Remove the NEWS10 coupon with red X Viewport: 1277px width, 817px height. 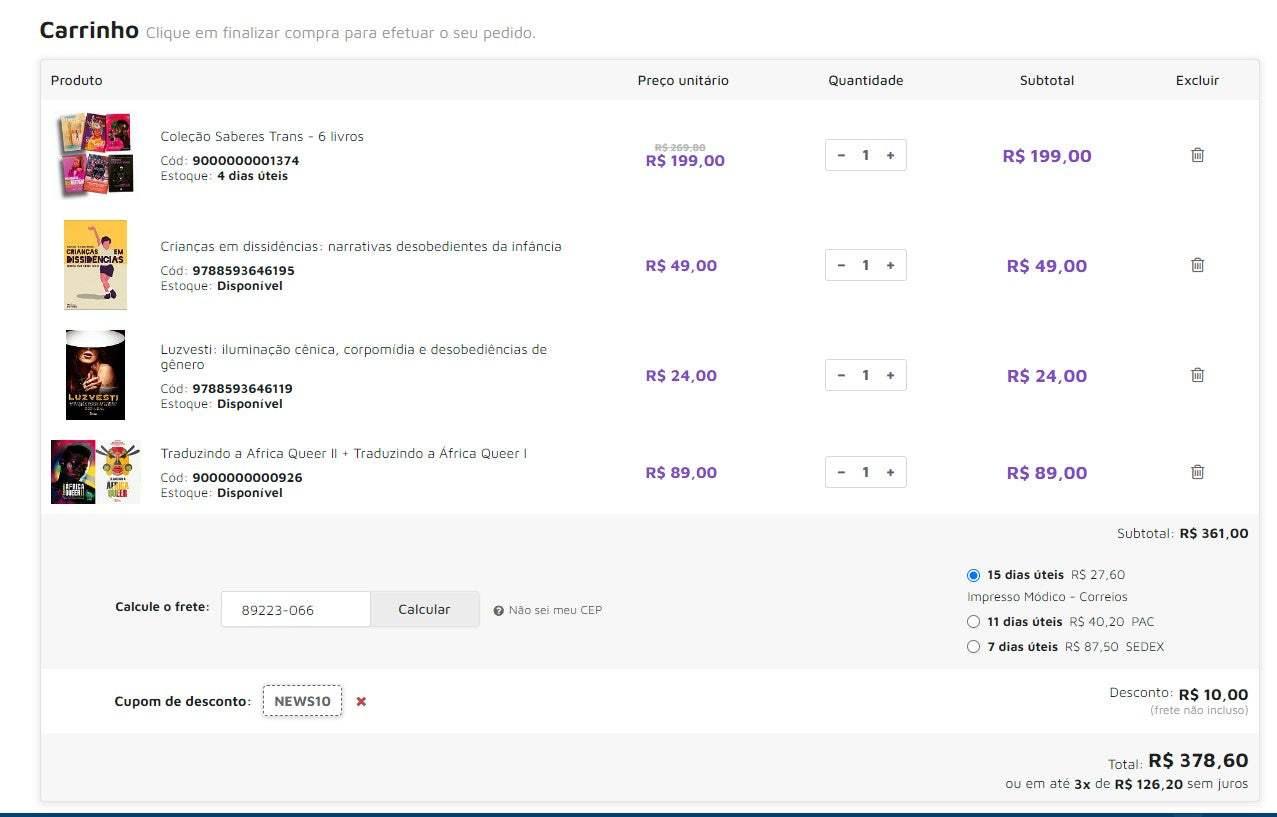(361, 701)
